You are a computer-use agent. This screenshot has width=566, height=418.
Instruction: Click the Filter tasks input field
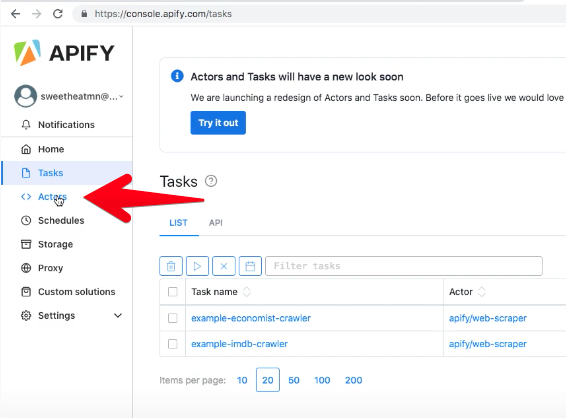point(404,266)
